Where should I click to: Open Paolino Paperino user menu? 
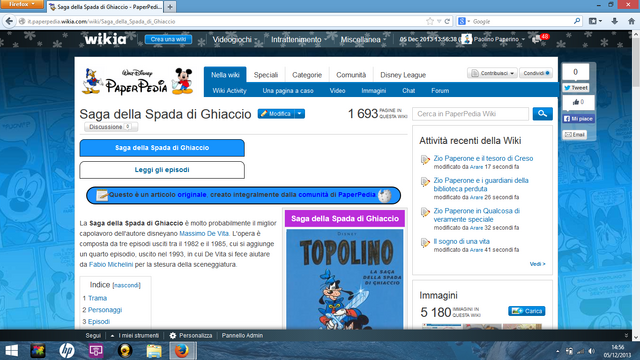tap(493, 39)
